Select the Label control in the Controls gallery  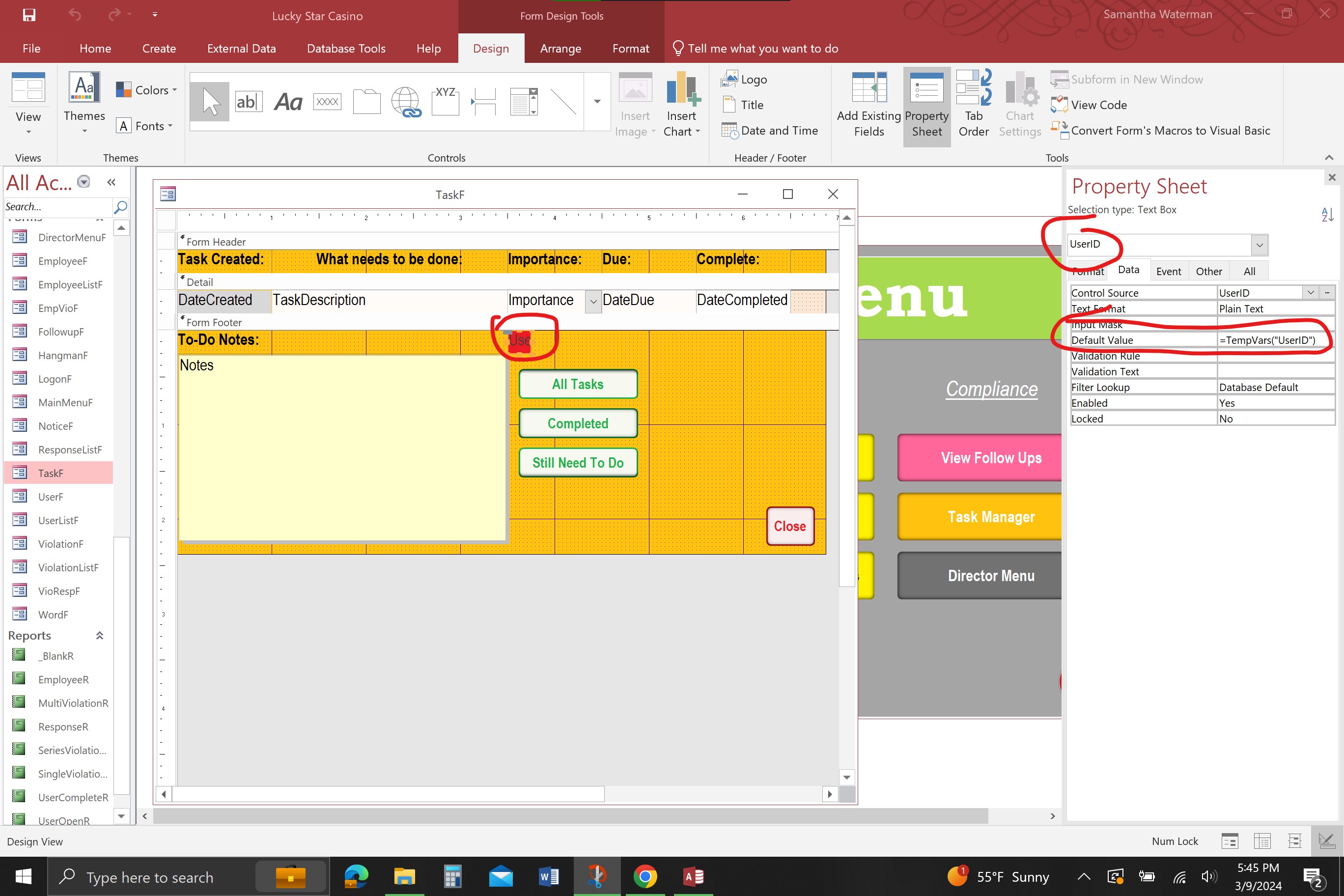[287, 101]
